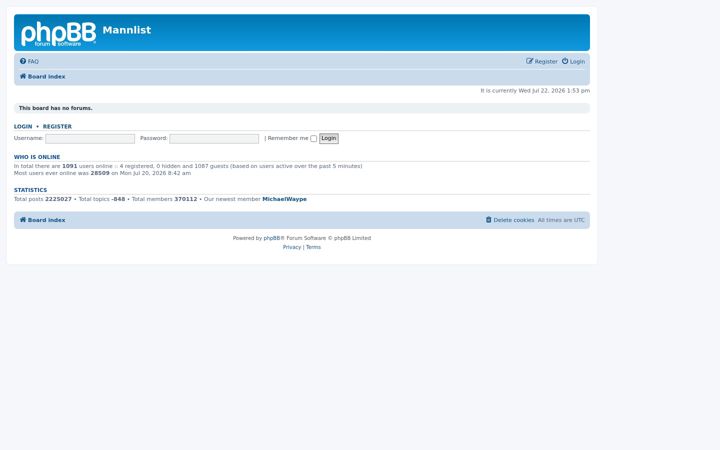Open the Login link in top navbar
Screen dimensions: 720x450
coord(577,62)
